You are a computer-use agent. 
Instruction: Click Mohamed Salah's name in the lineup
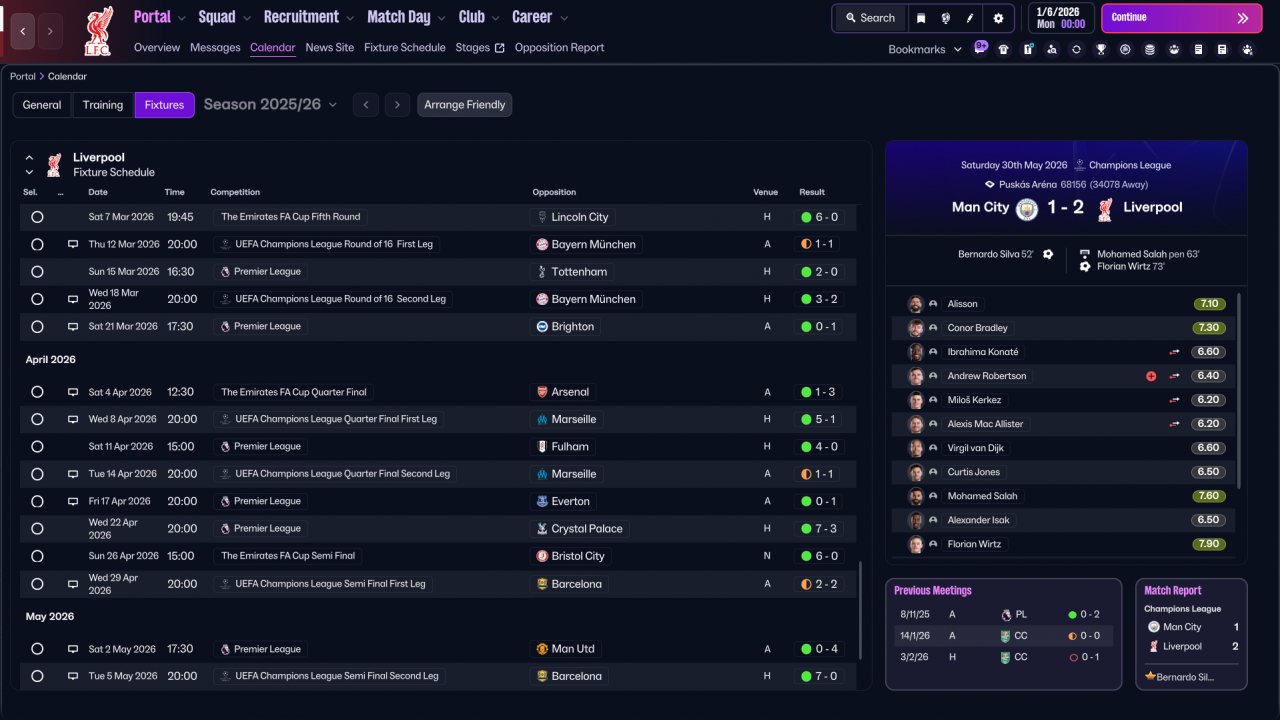(x=982, y=496)
